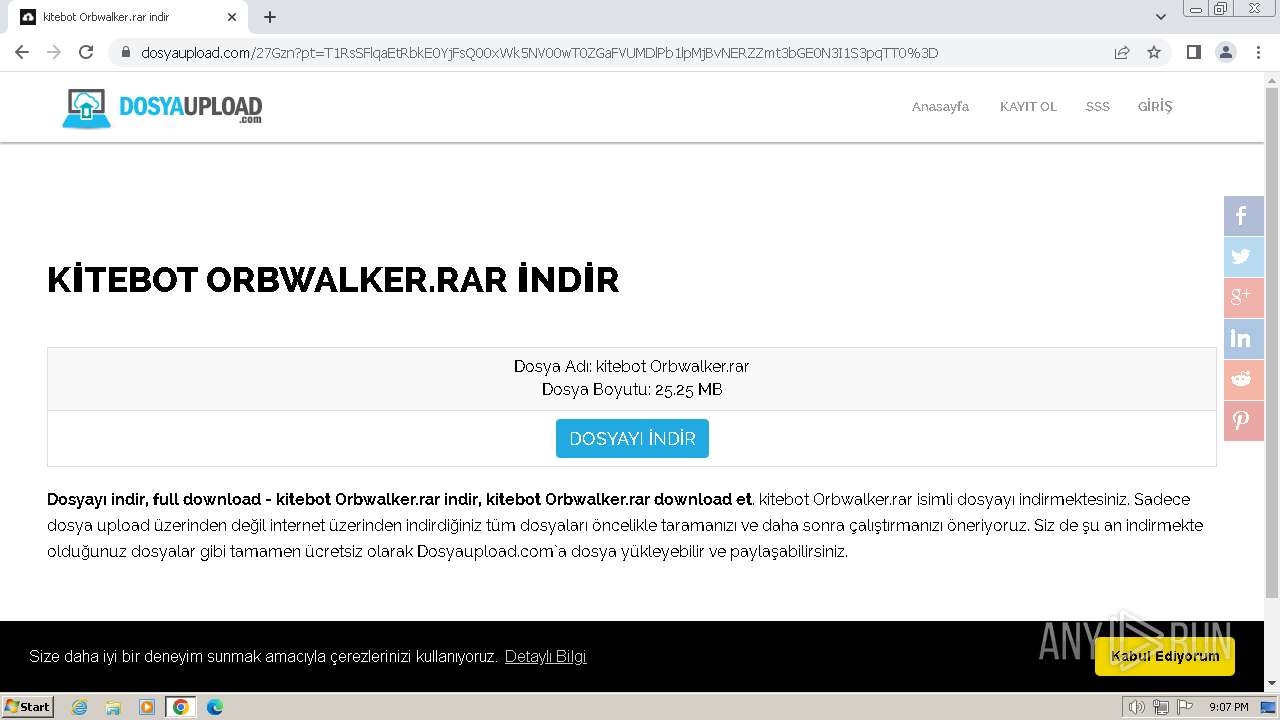The image size is (1280, 720).
Task: Open Microsoft Edge from the taskbar
Action: click(x=215, y=707)
